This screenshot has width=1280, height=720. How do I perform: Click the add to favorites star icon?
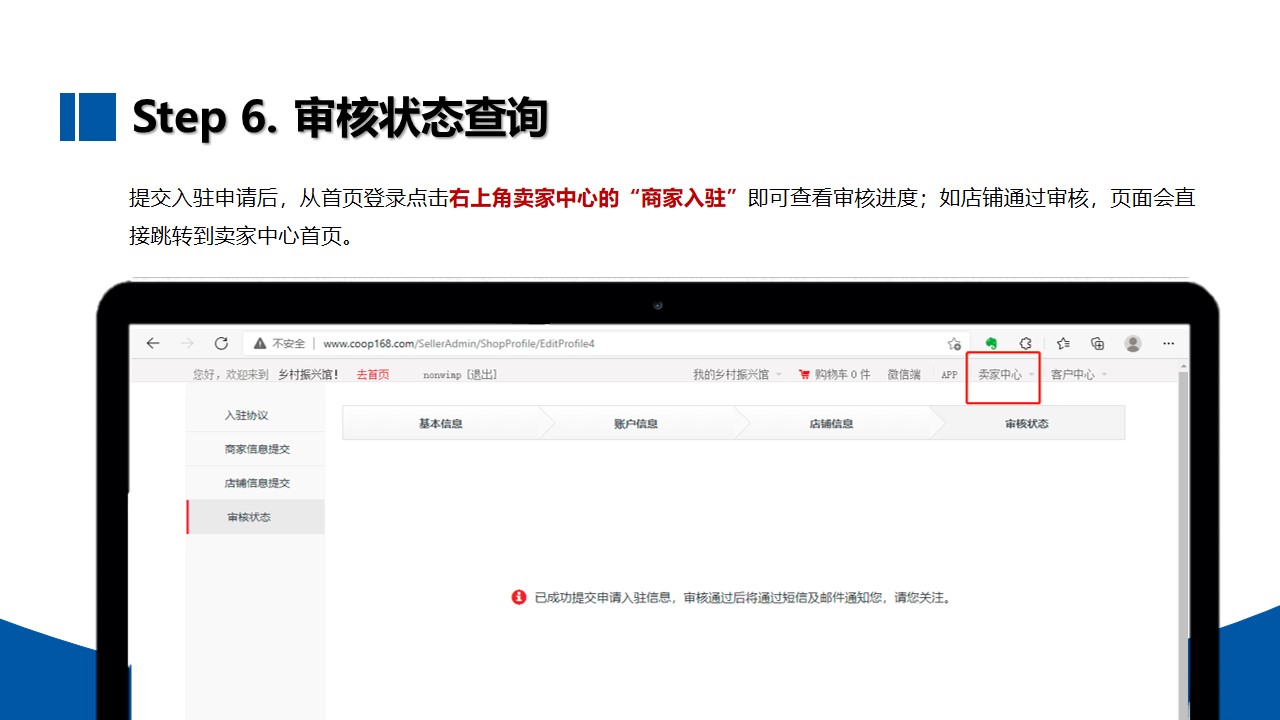click(x=954, y=343)
